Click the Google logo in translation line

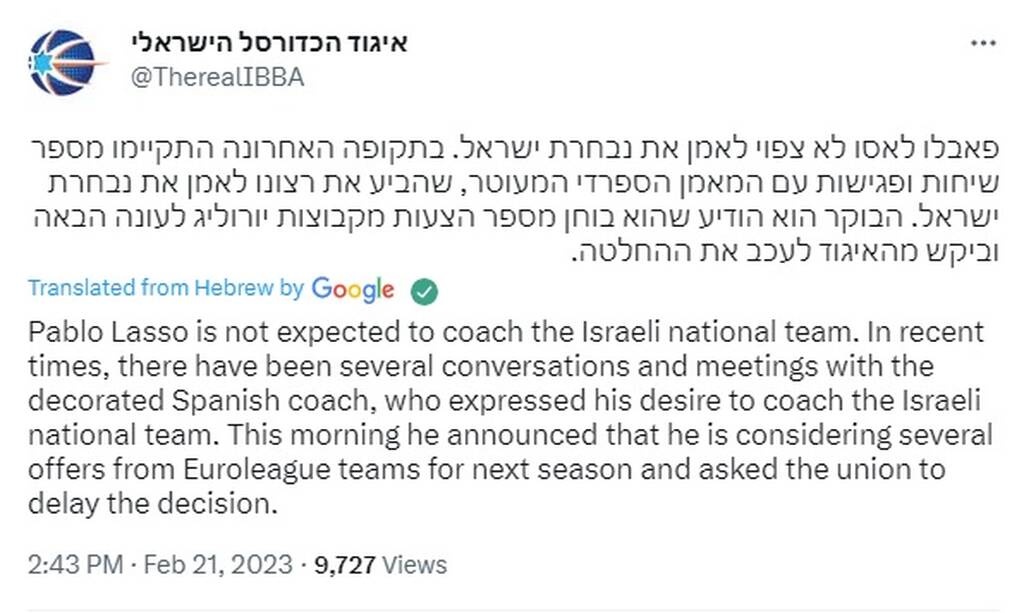[x=352, y=290]
